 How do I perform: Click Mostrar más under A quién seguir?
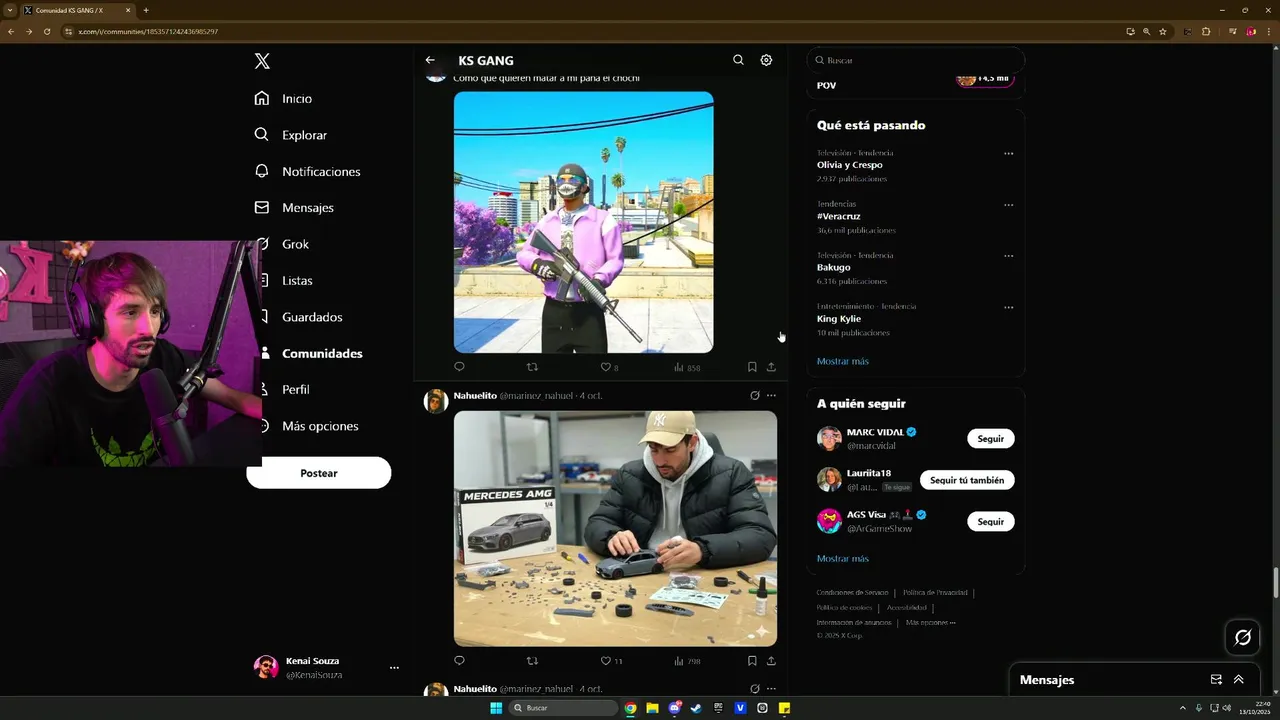point(843,558)
